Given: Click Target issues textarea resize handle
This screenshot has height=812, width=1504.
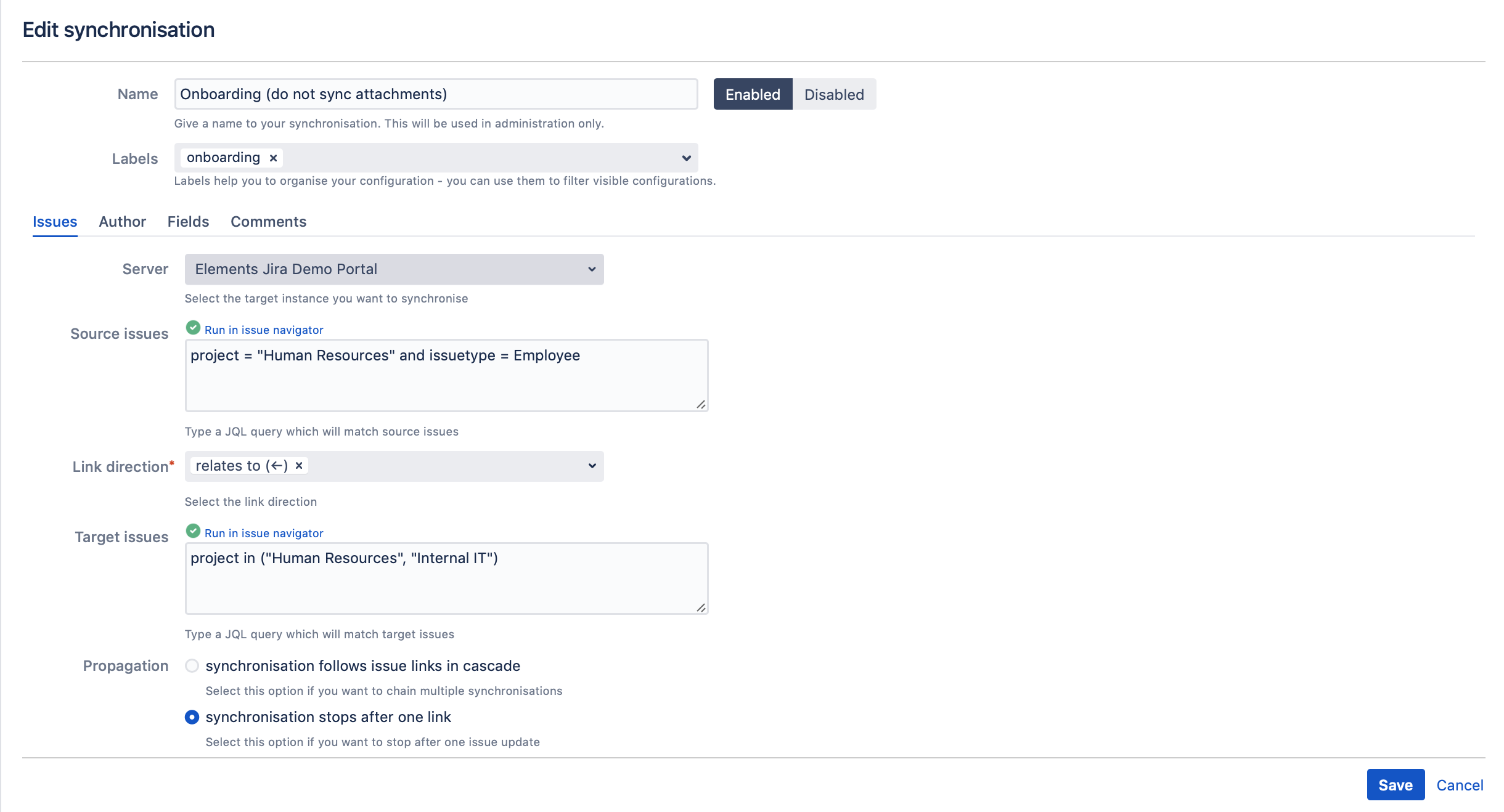Looking at the screenshot, I should coord(701,607).
